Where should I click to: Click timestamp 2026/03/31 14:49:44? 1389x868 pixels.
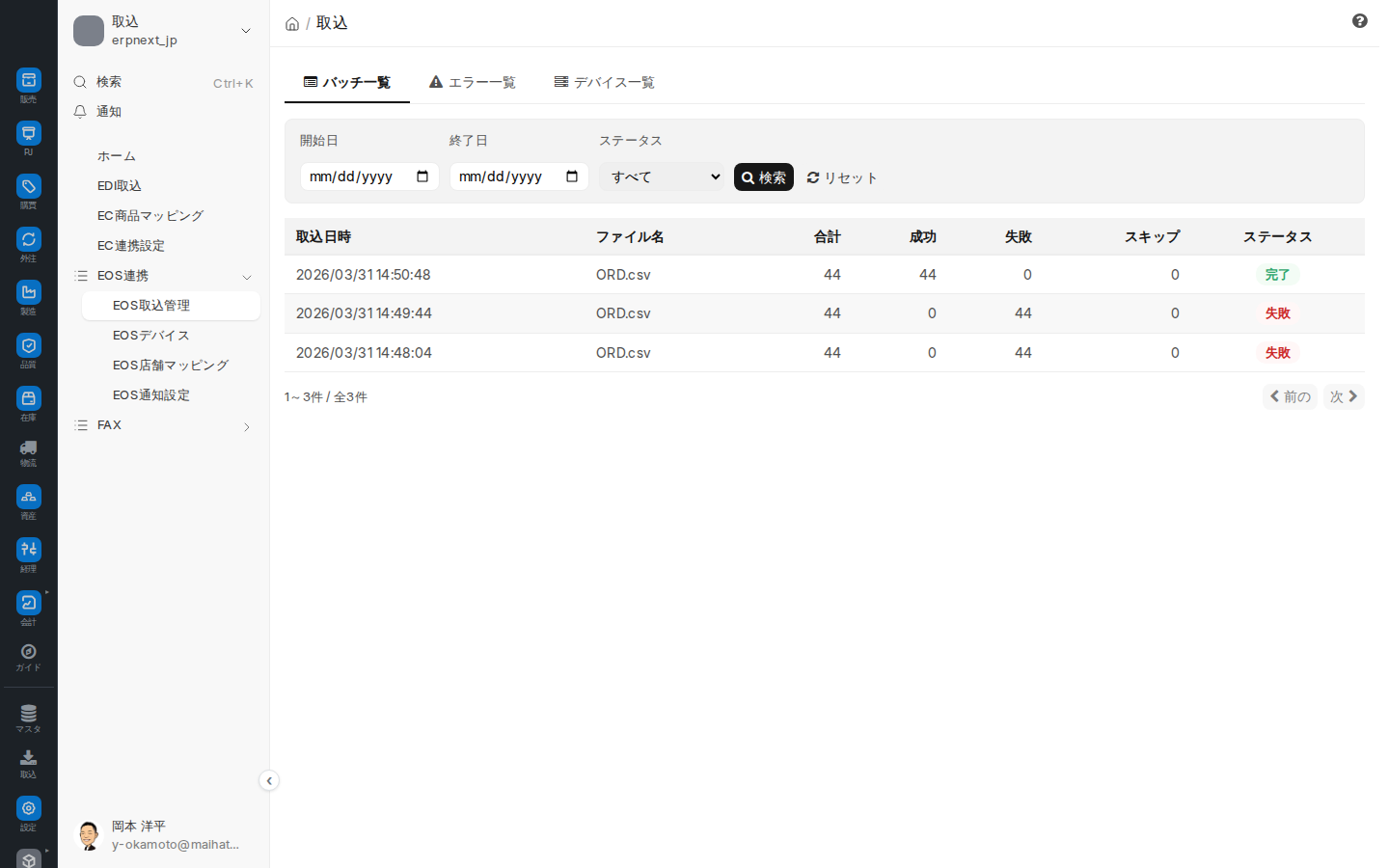coord(364,313)
